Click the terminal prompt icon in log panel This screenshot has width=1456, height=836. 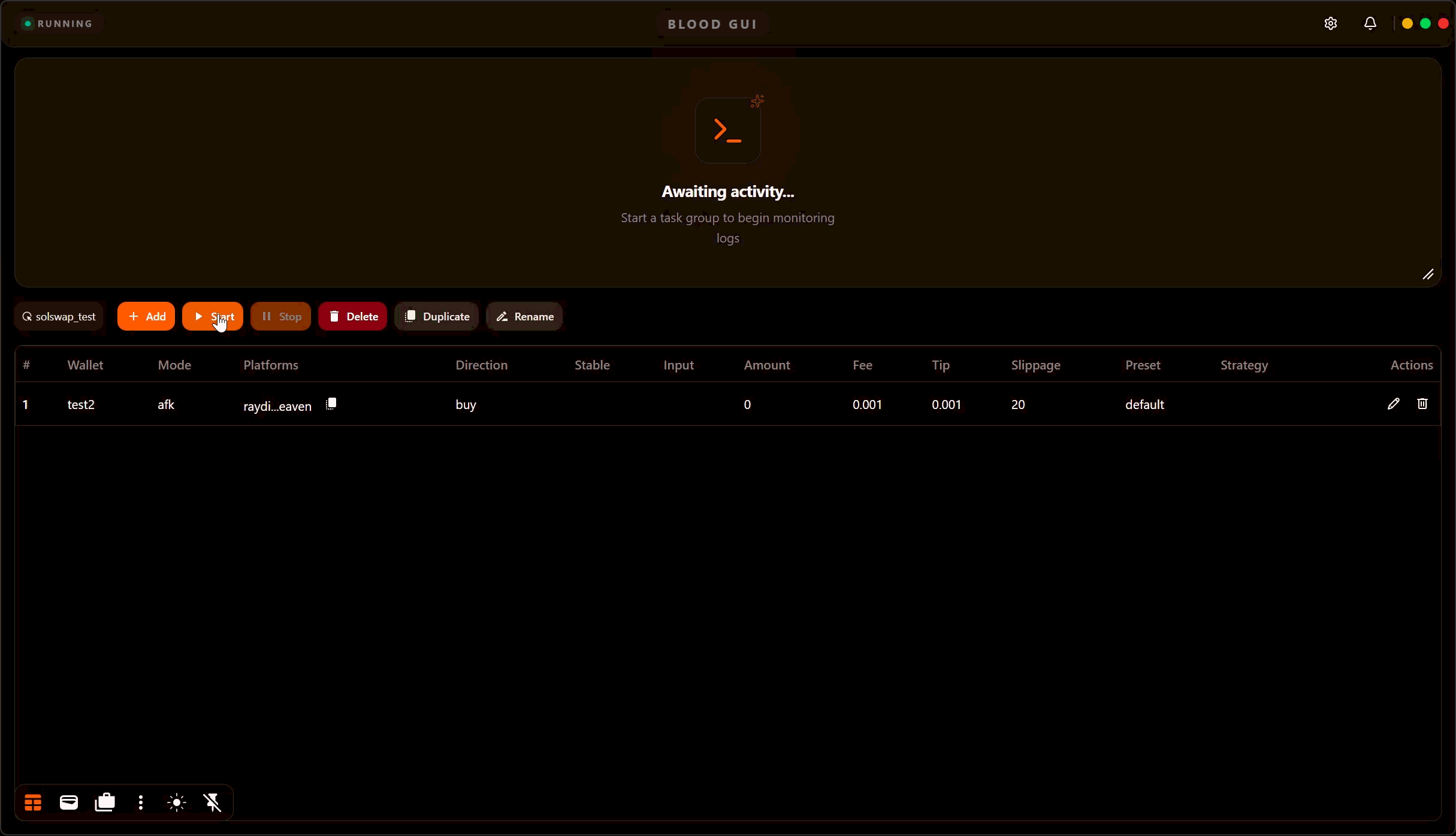(x=727, y=131)
